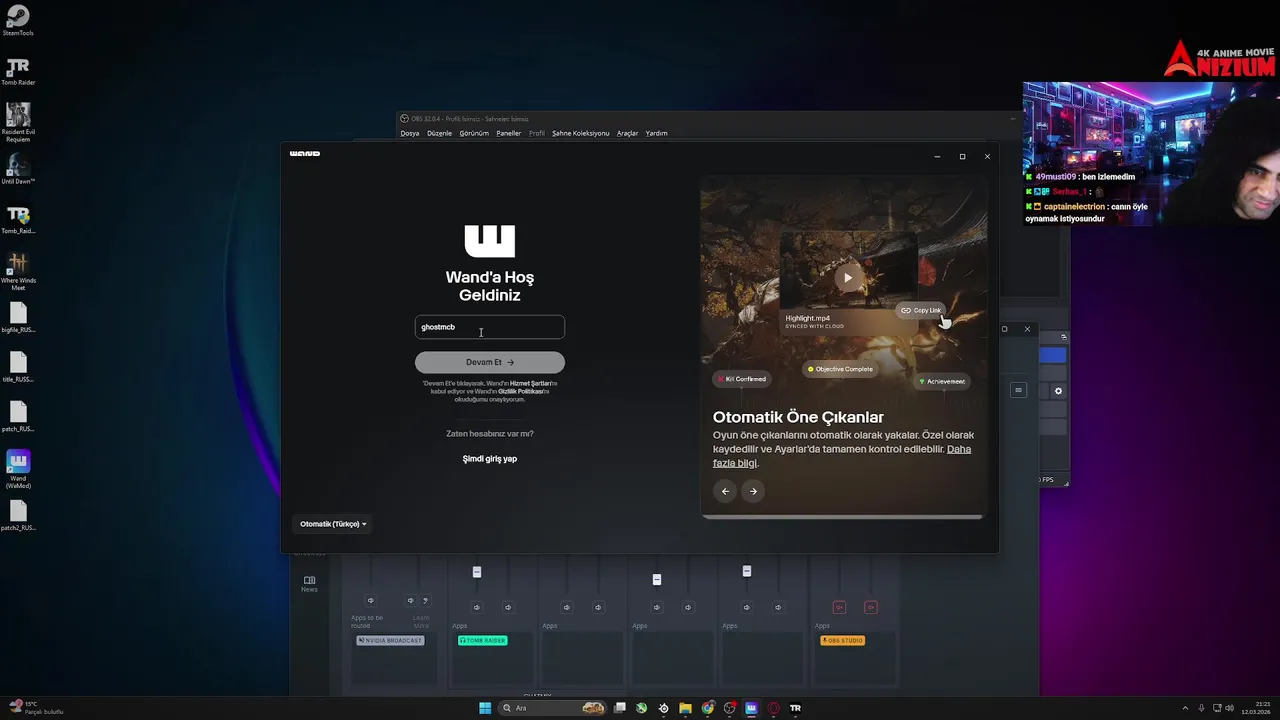Viewport: 1280px width, 720px height.
Task: Open Düzenle menu in OBS window
Action: click(x=439, y=133)
